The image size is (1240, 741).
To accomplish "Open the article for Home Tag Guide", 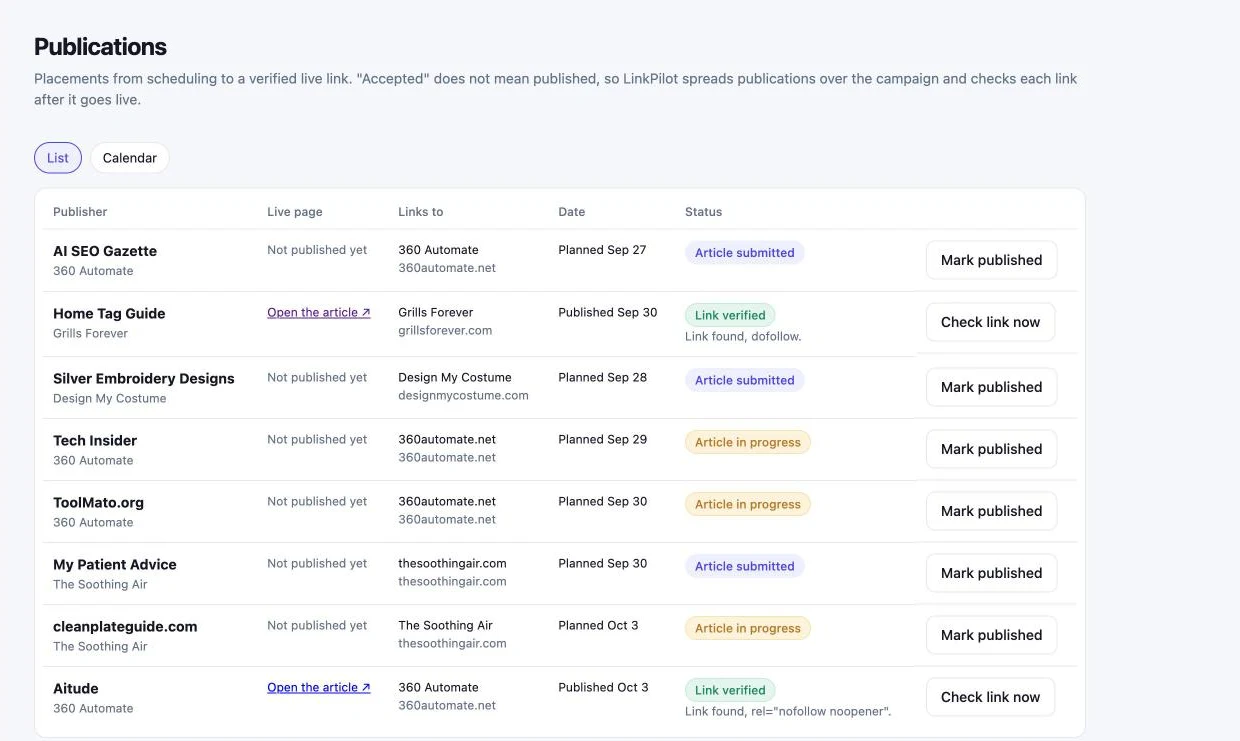I will (x=319, y=312).
